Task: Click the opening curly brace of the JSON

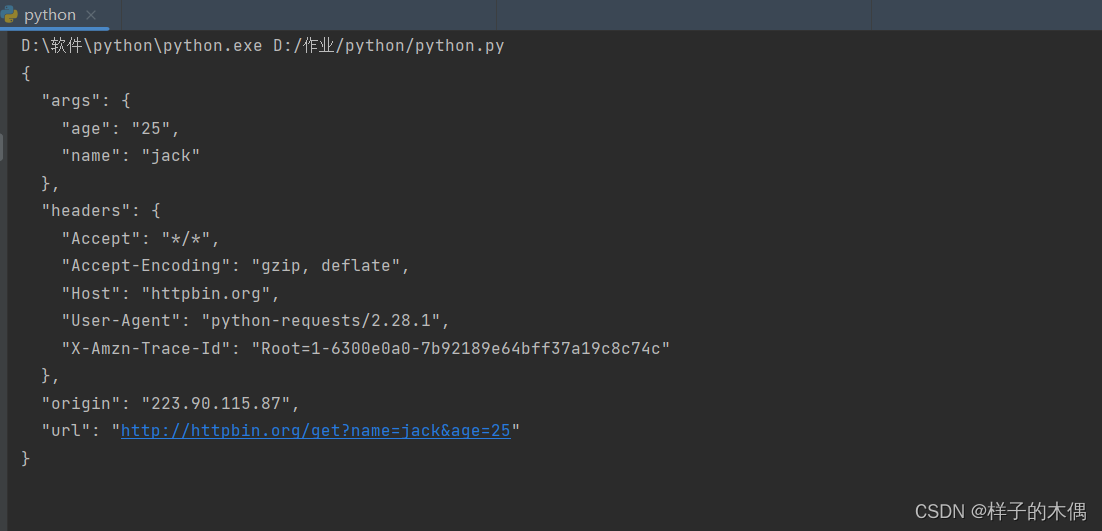Action: coord(26,73)
